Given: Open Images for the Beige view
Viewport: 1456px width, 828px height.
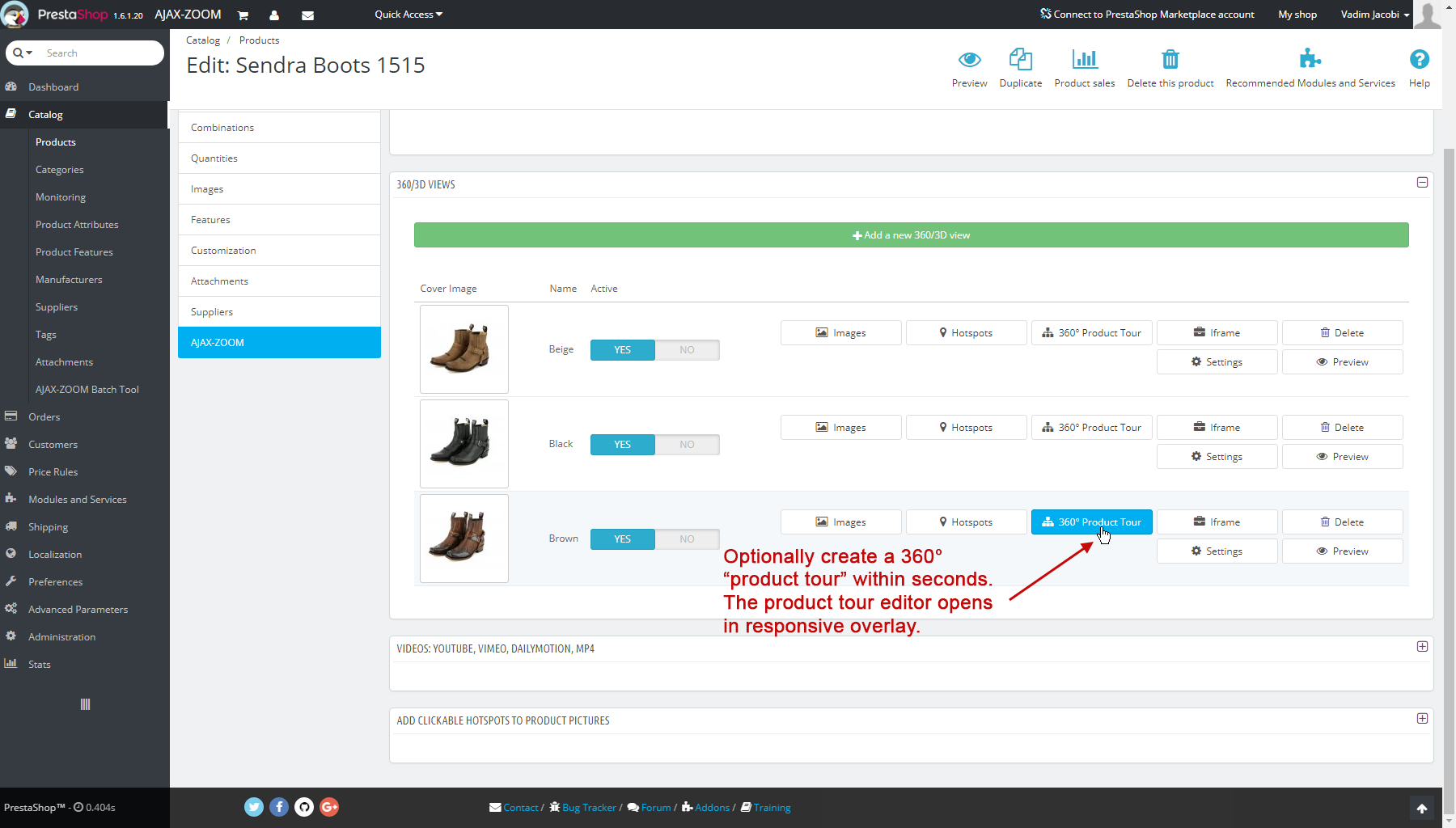Looking at the screenshot, I should point(840,333).
